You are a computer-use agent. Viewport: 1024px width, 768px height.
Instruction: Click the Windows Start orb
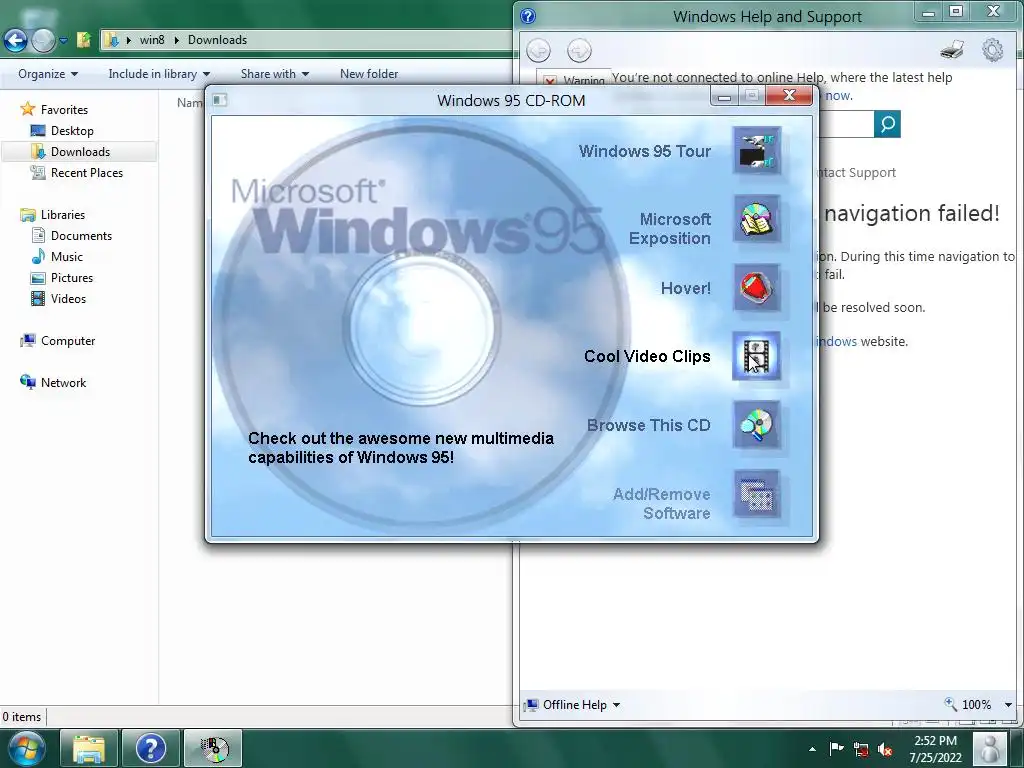point(26,748)
